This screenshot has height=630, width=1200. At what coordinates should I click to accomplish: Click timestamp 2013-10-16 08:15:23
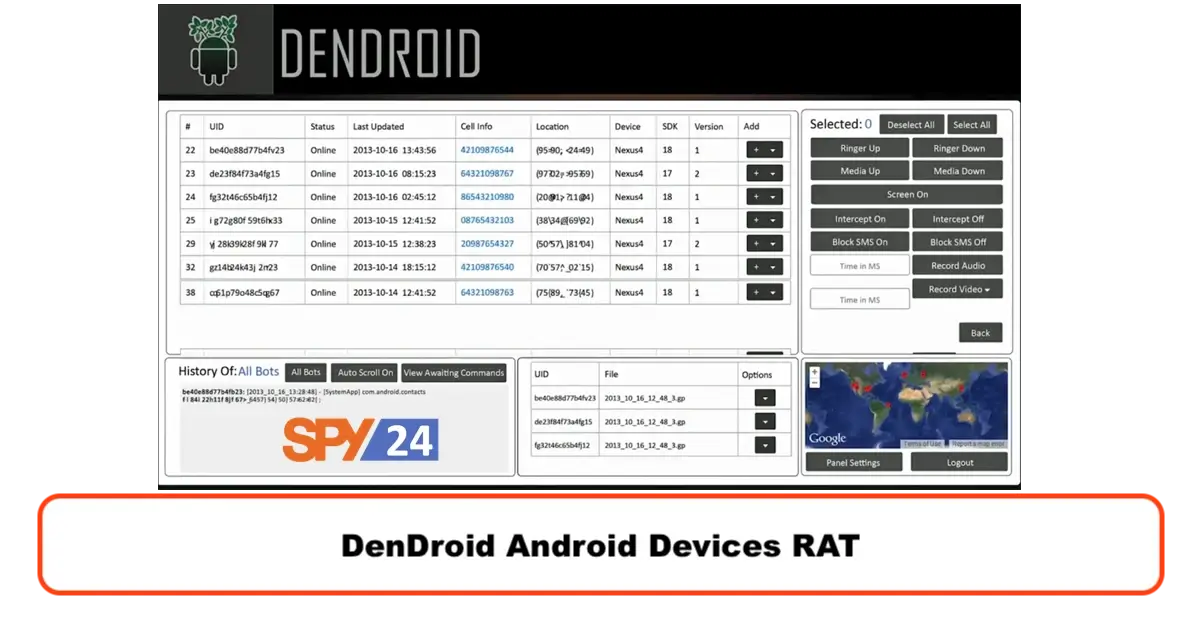tap(394, 173)
